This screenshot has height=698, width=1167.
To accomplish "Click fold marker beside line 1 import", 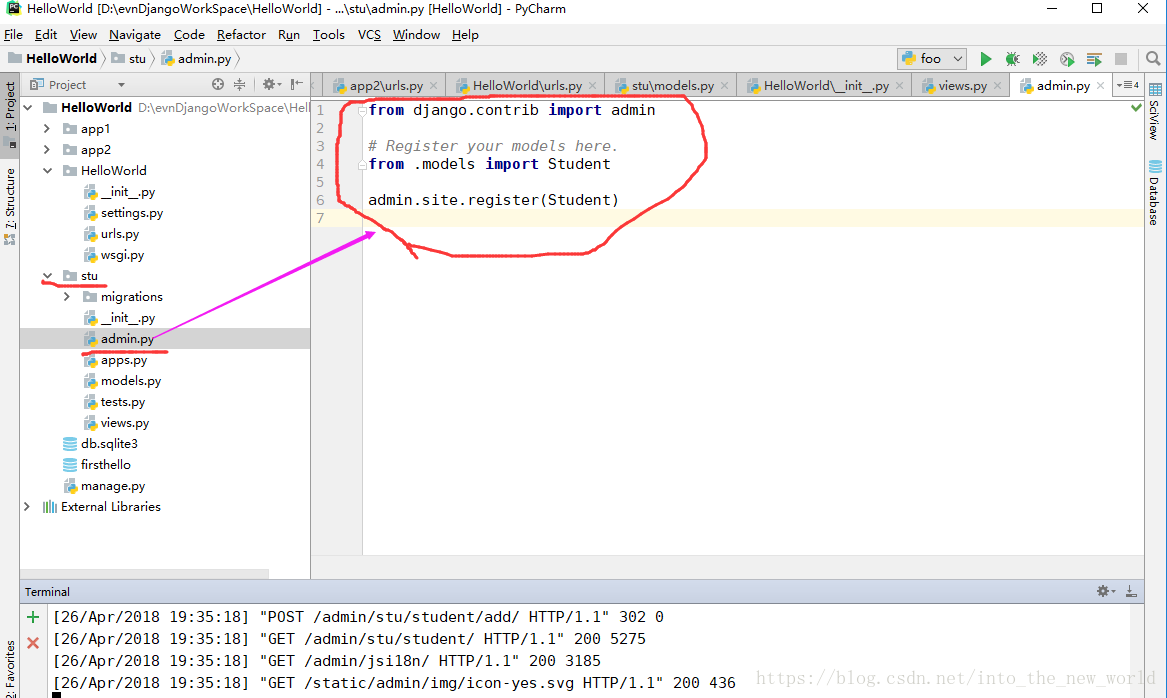I will pos(362,110).
